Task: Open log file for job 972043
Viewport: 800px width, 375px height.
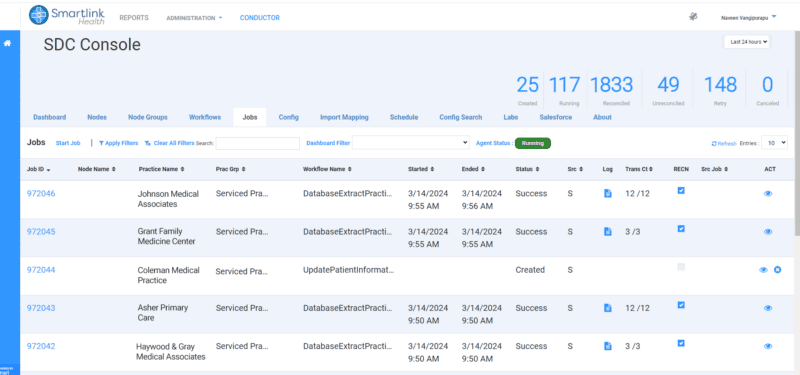Action: pos(608,308)
